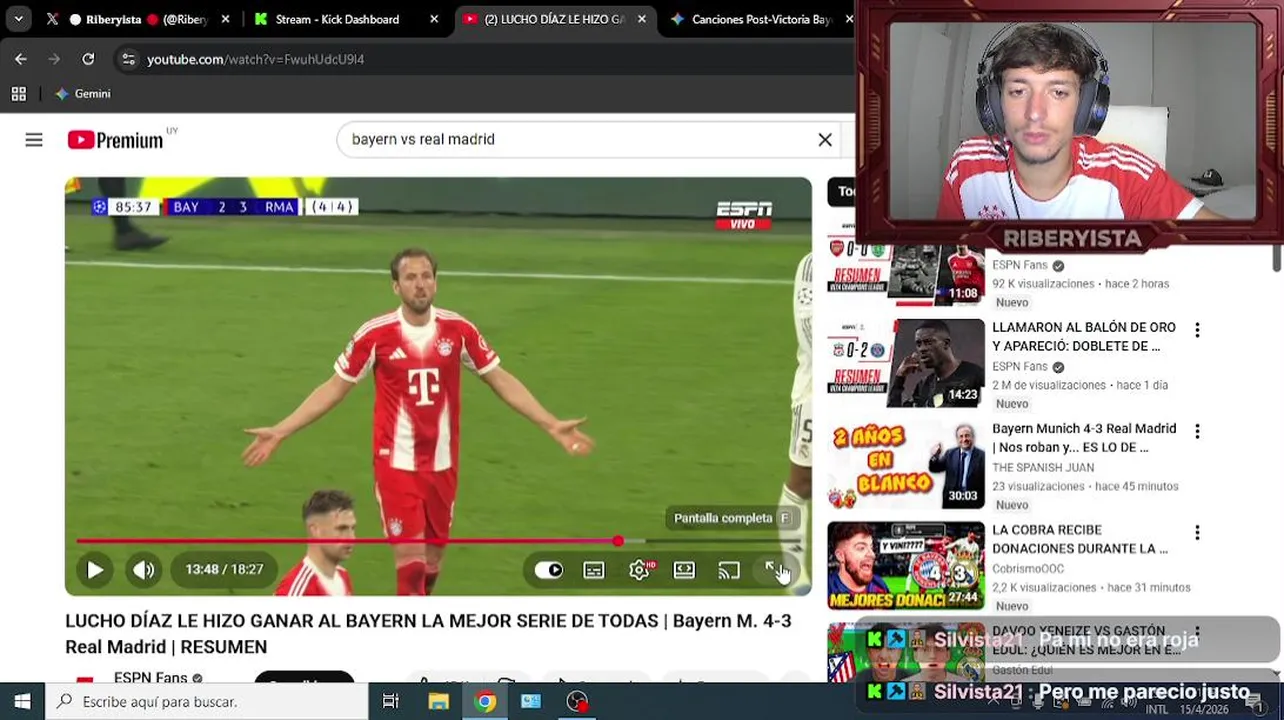Image resolution: width=1284 pixels, height=720 pixels.
Task: Cast the video to a TV
Action: (x=729, y=570)
